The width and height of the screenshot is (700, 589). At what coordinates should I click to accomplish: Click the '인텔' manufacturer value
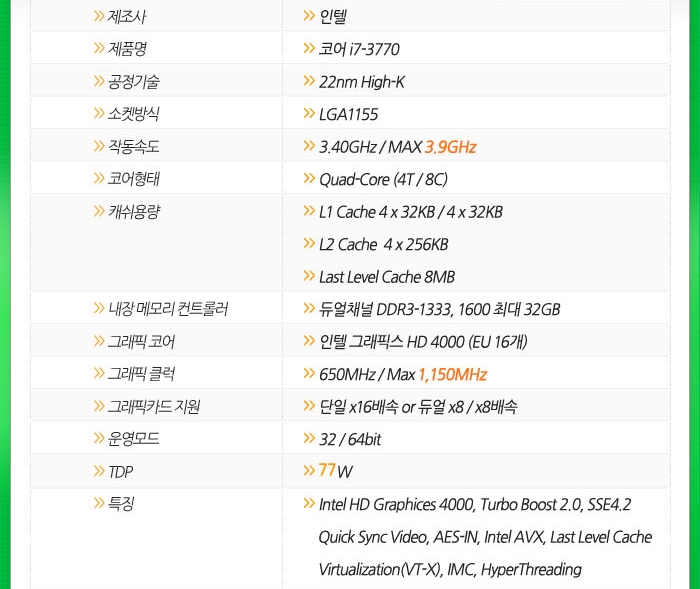333,17
